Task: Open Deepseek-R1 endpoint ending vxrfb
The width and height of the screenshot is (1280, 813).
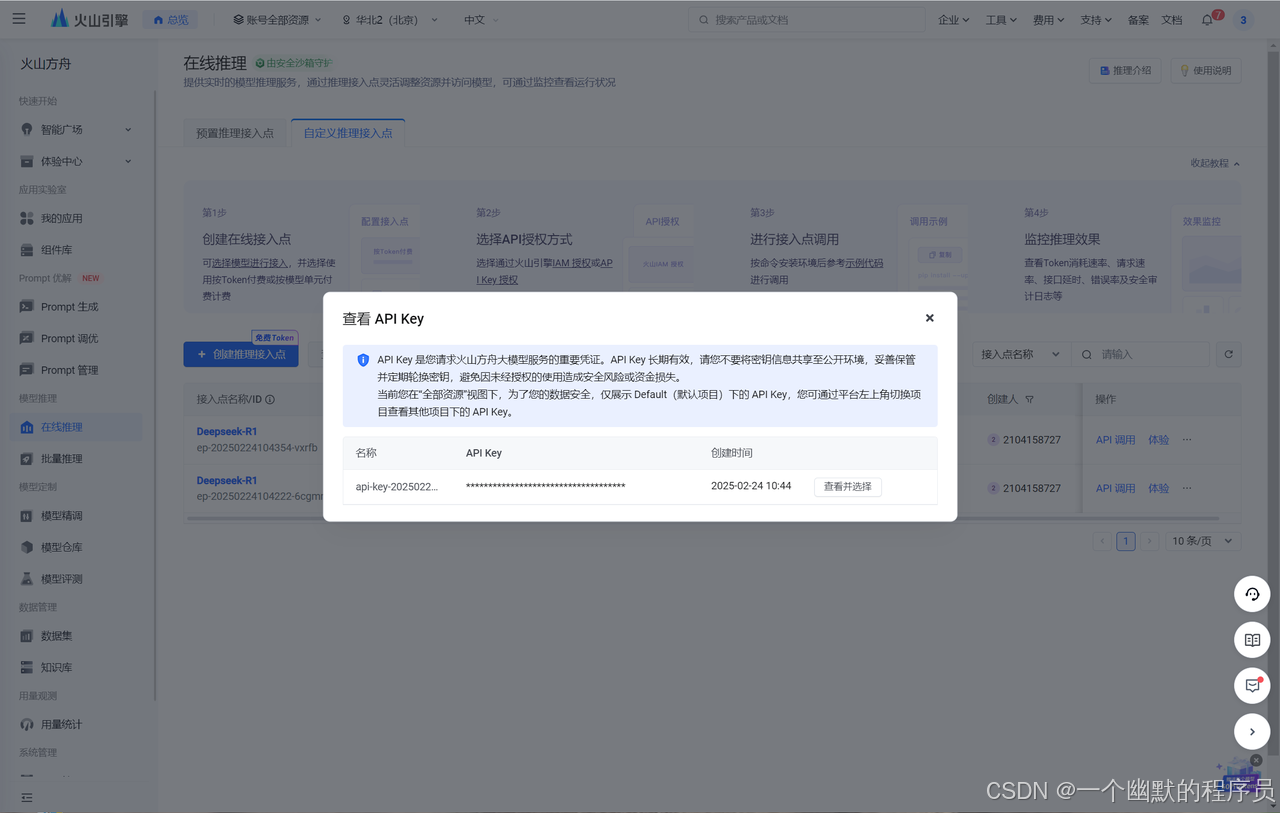Action: pyautogui.click(x=226, y=432)
